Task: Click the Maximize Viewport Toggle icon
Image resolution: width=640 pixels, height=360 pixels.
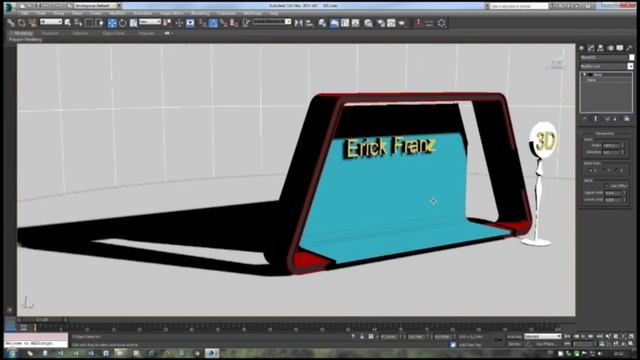Action: coord(631,344)
